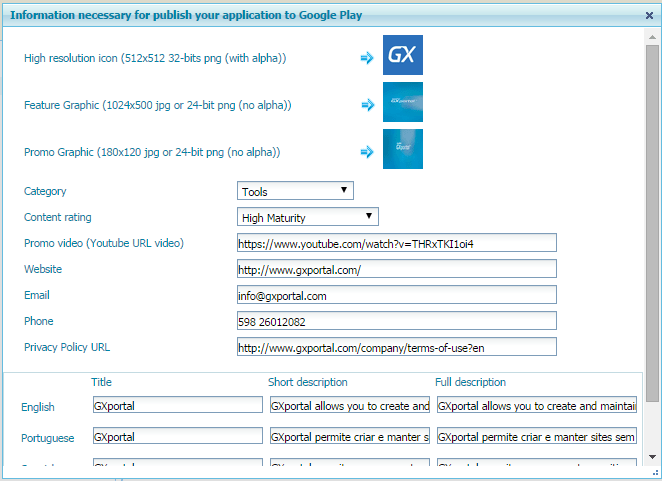
Task: Expand the Content rating High Maturity dropdown
Action: (308, 217)
